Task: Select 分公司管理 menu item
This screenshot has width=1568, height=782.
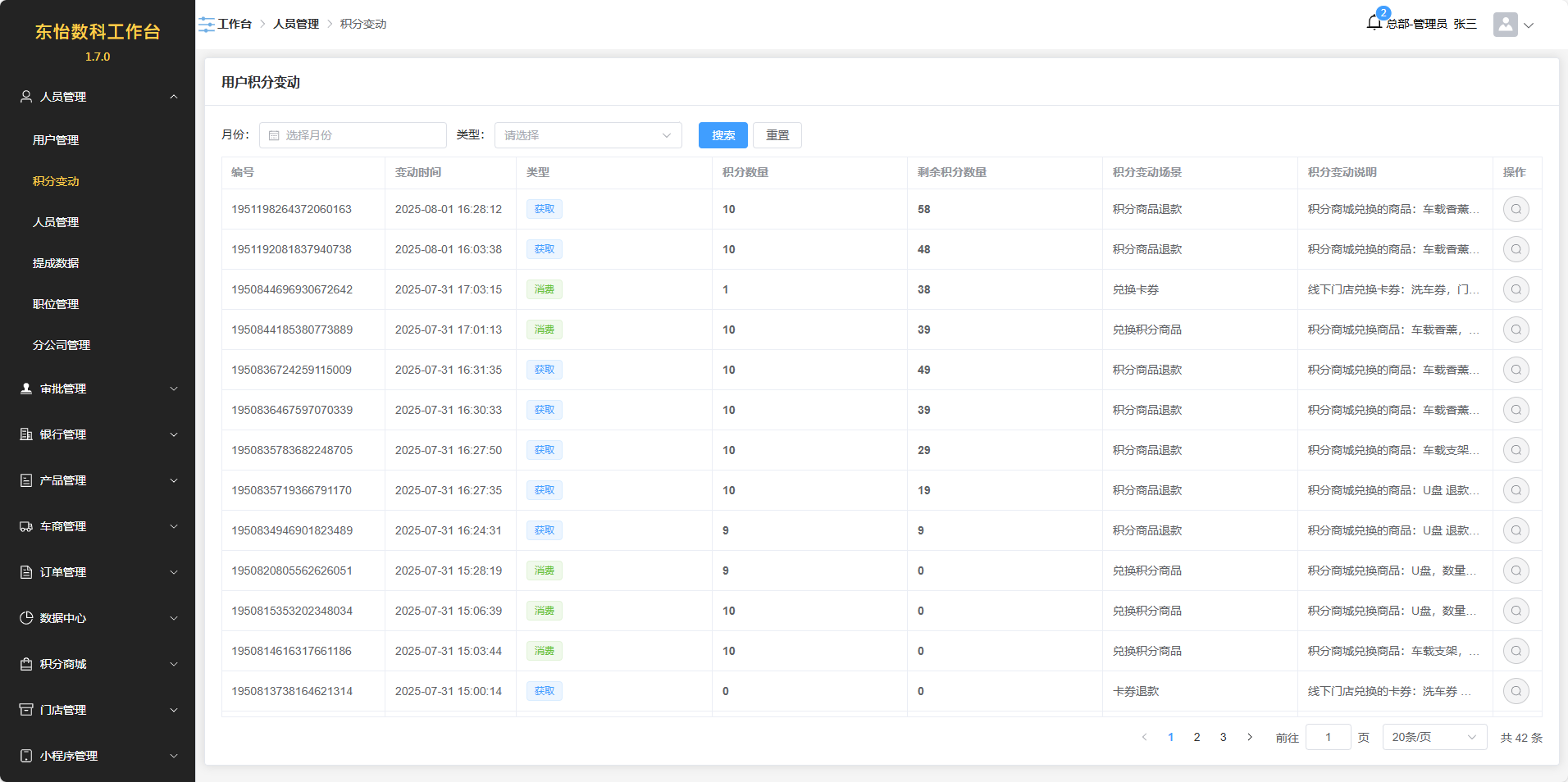Action: pyautogui.click(x=62, y=345)
